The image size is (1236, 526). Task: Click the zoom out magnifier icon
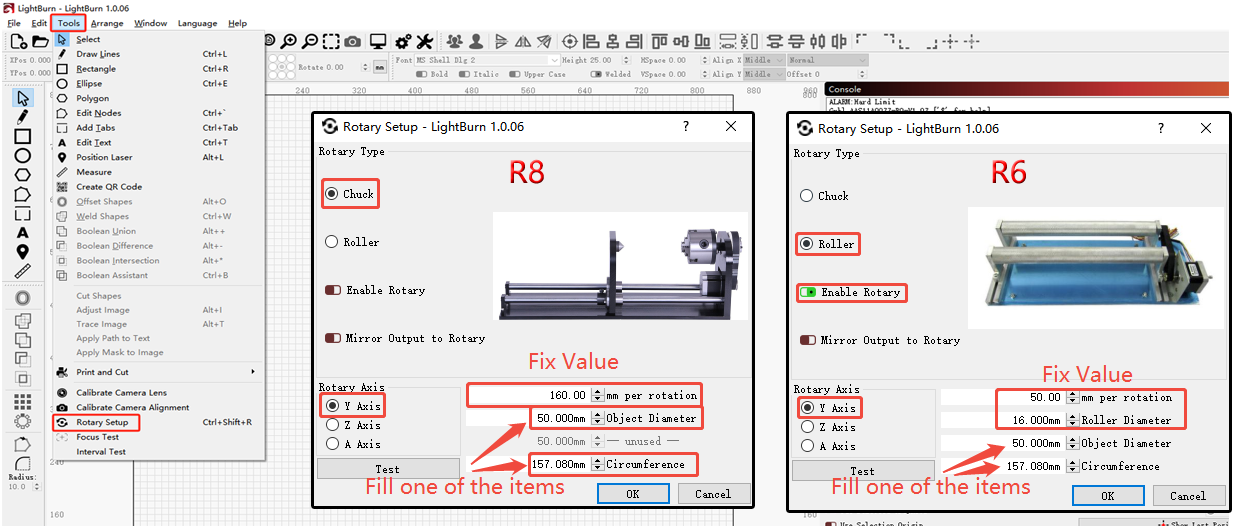pos(310,41)
